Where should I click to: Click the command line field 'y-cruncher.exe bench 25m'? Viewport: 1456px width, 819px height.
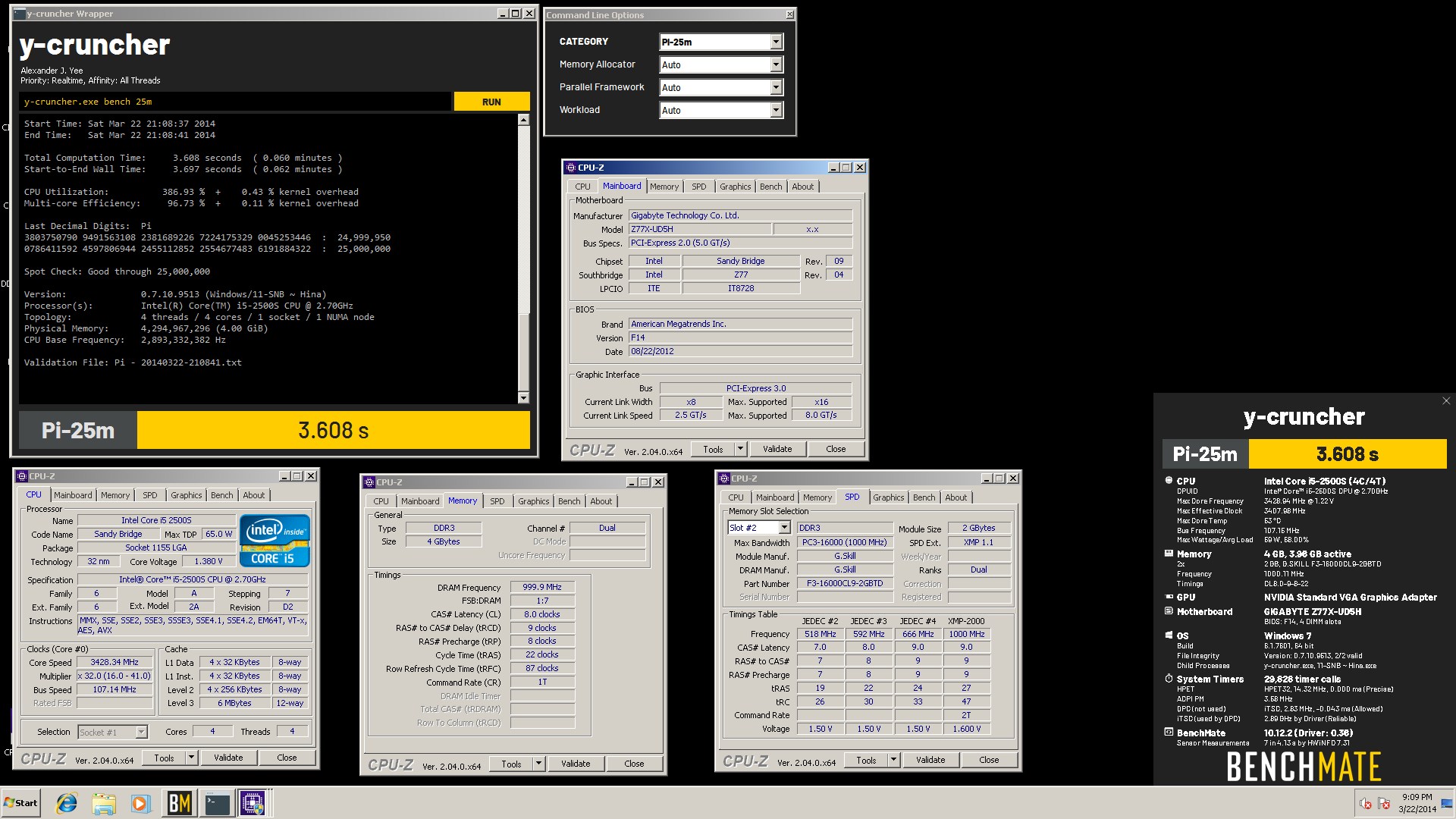point(235,102)
